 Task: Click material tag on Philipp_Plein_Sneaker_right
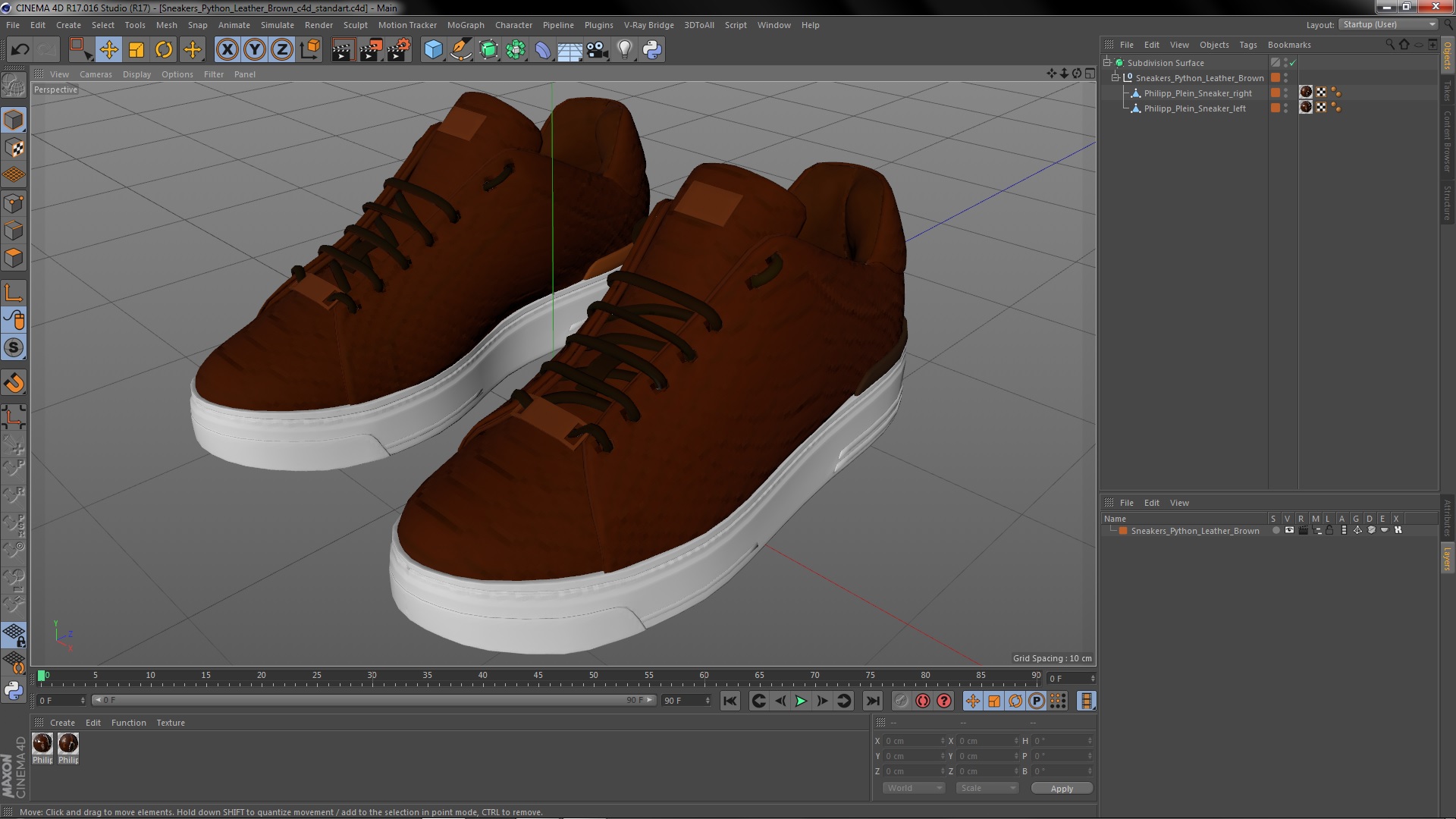[x=1306, y=93]
